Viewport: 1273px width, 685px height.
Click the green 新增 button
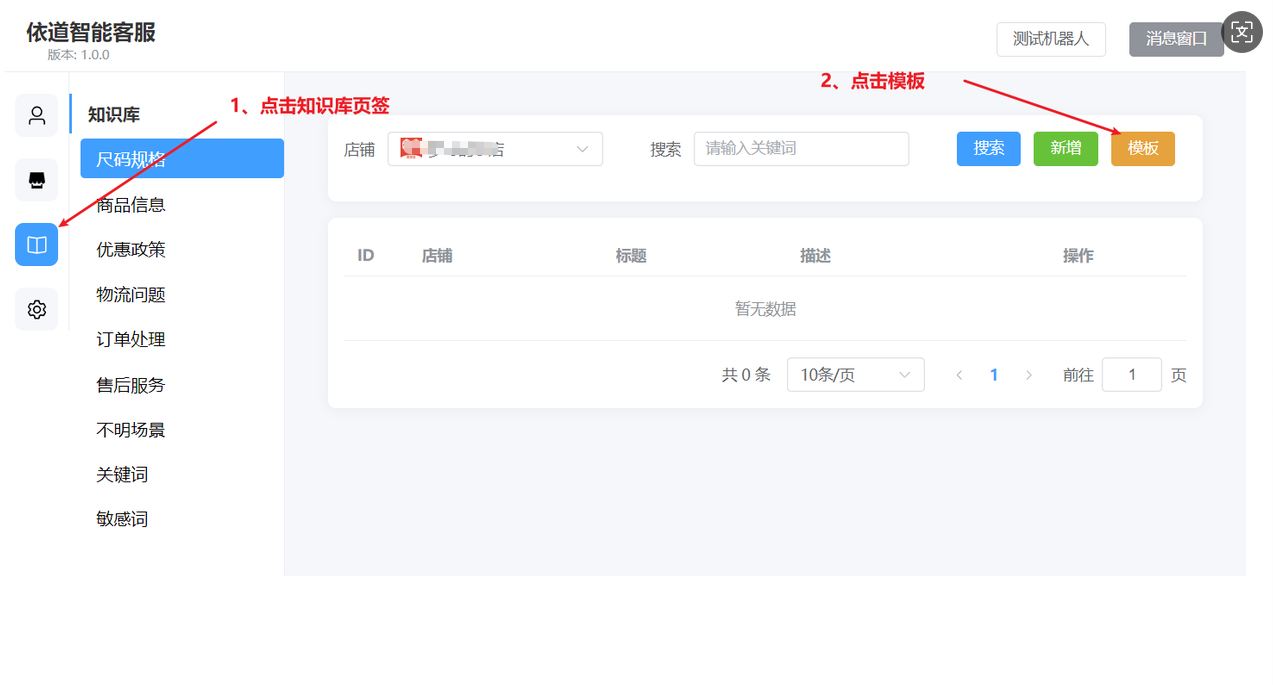[1065, 148]
